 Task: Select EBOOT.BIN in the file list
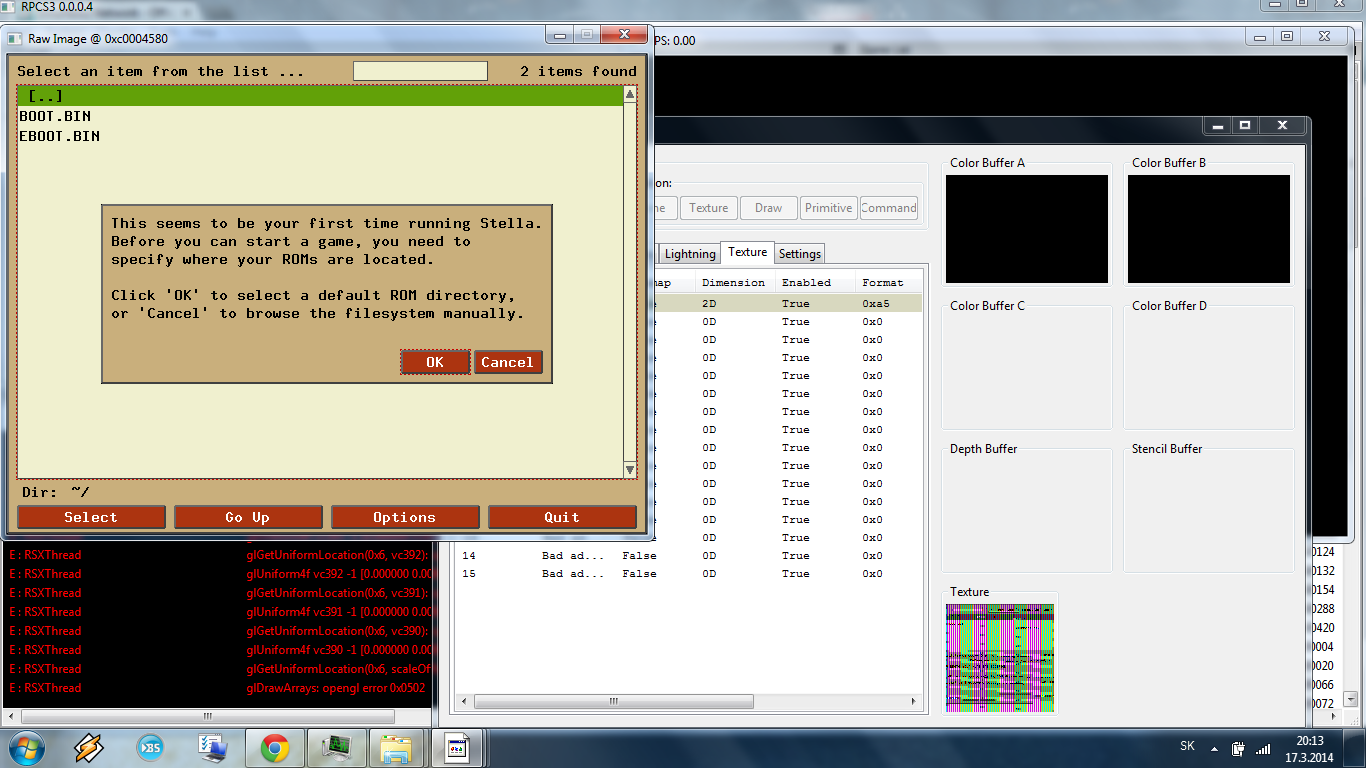(60, 136)
